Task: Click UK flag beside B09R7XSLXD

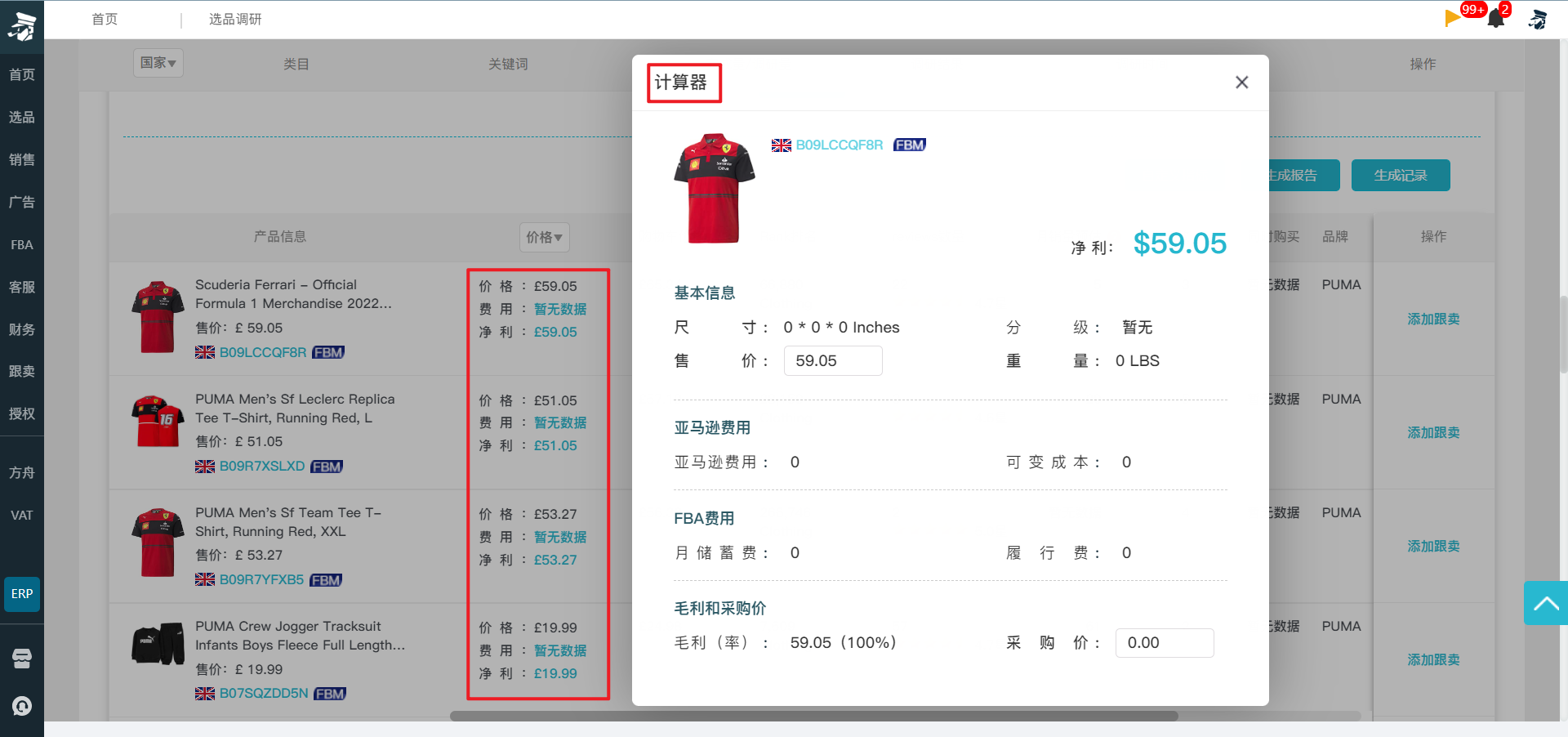Action: click(205, 467)
